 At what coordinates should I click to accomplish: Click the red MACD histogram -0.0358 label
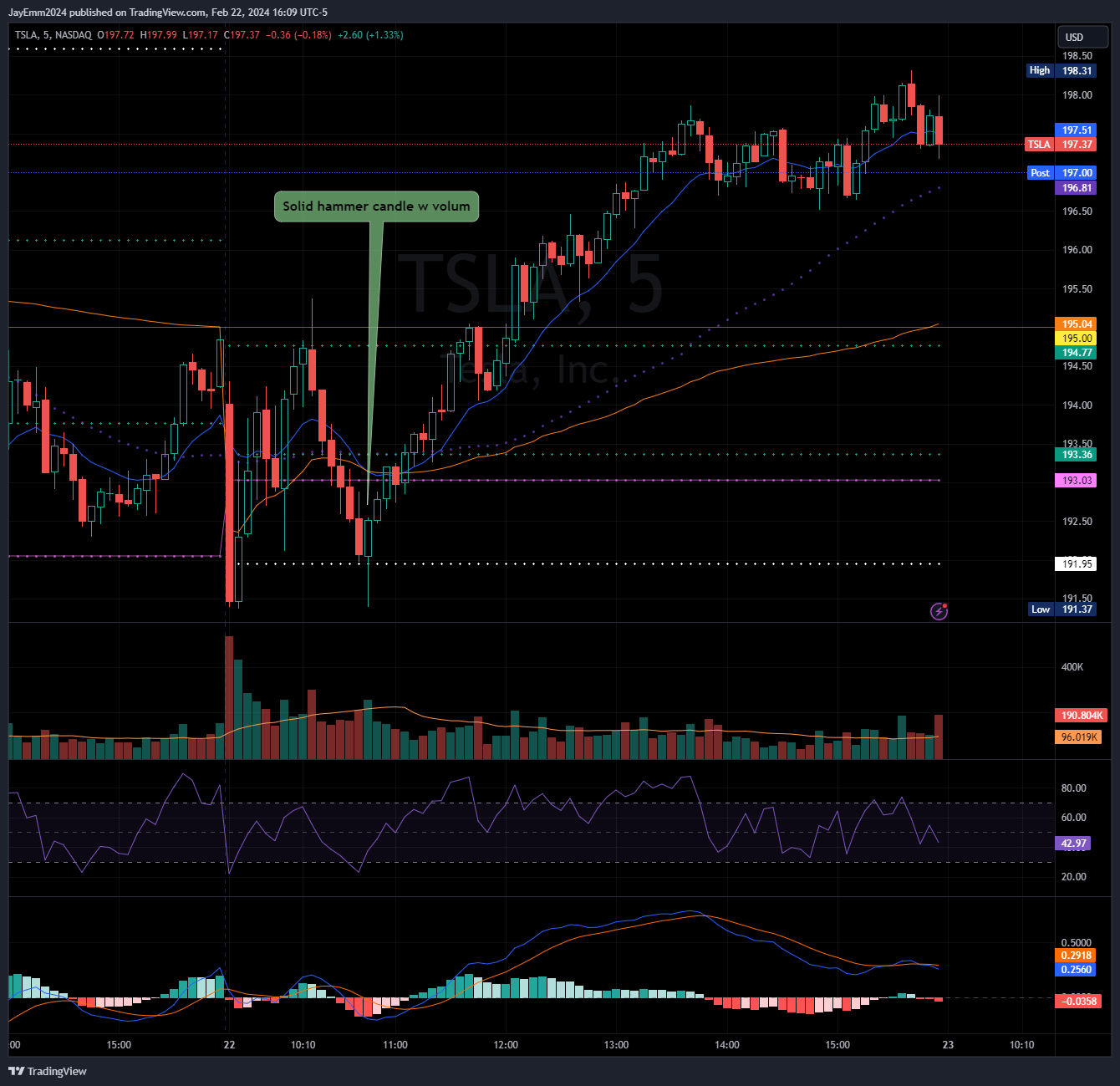[x=1078, y=1002]
